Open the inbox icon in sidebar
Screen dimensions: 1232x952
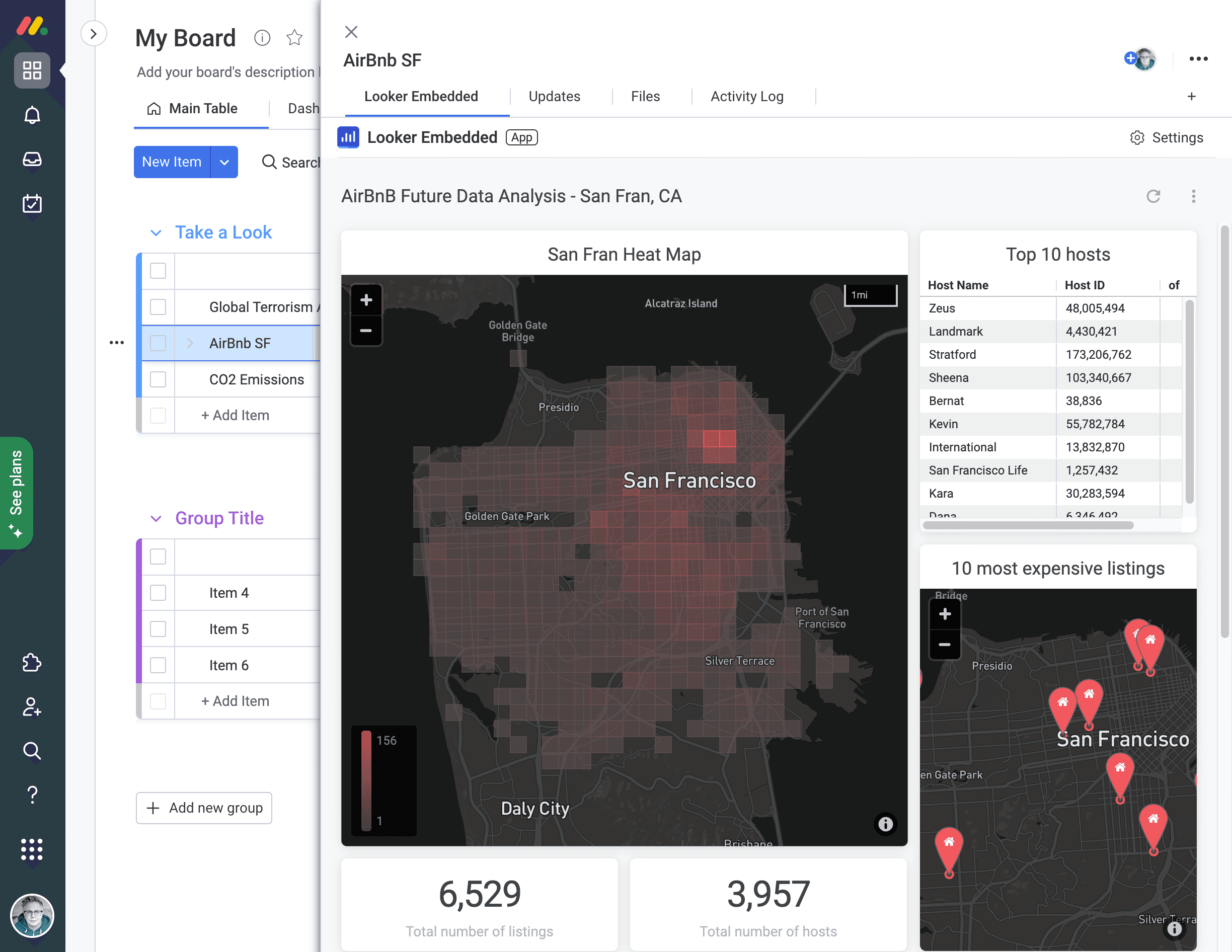(32, 160)
